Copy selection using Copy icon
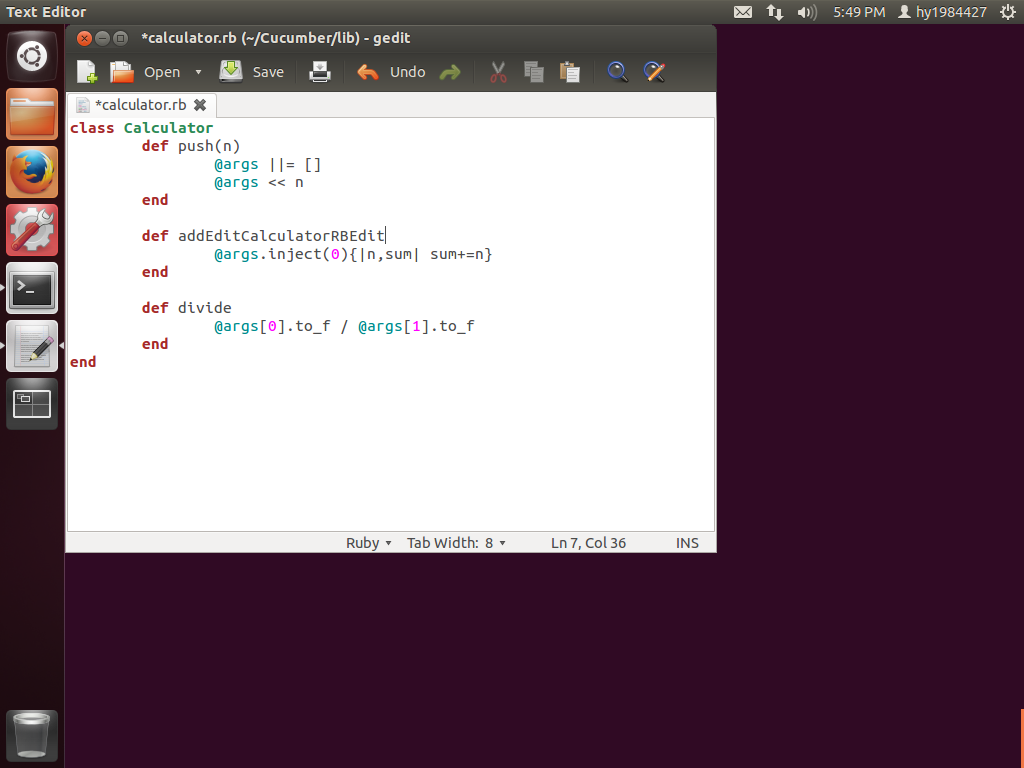The width and height of the screenshot is (1024, 768). coord(534,72)
